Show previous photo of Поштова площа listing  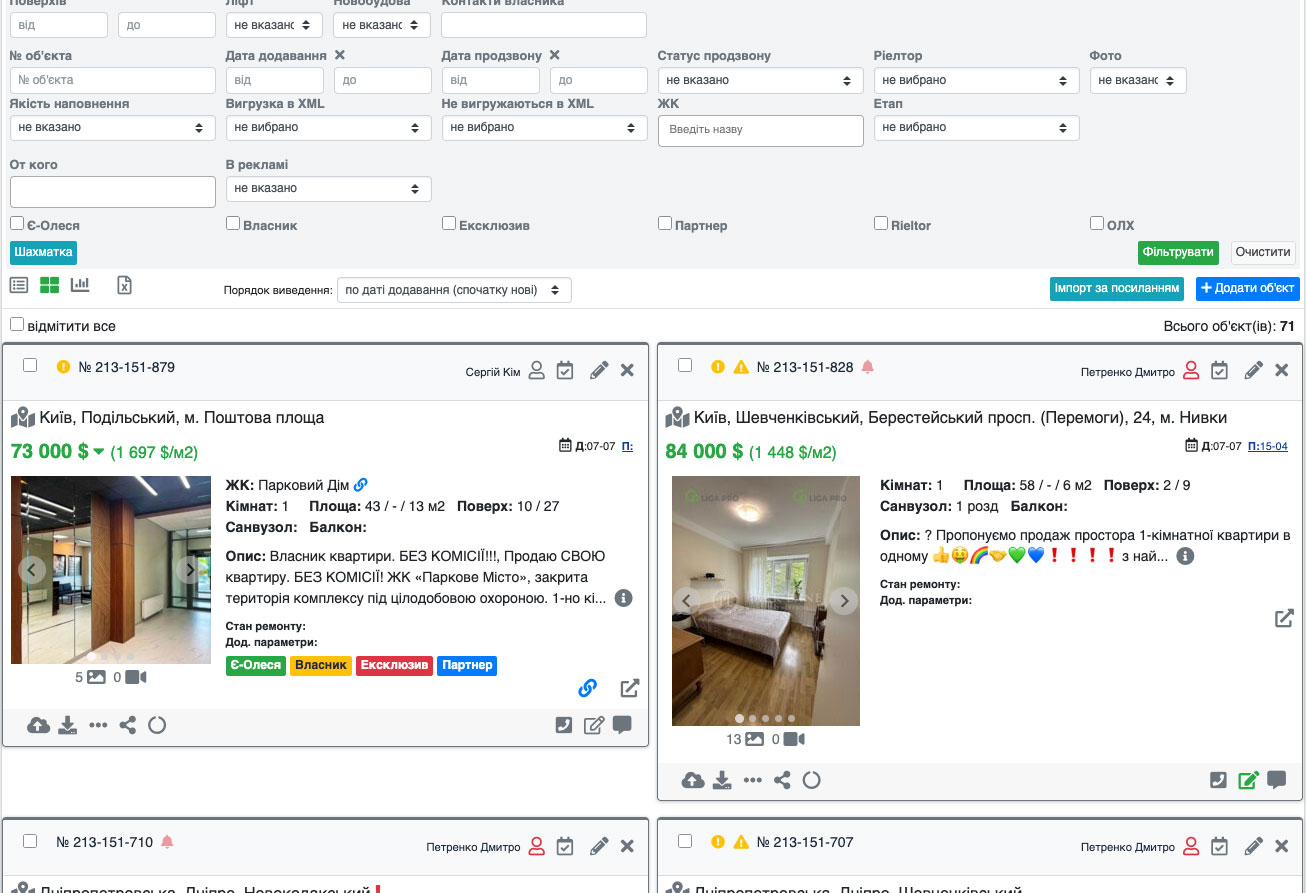pos(32,569)
